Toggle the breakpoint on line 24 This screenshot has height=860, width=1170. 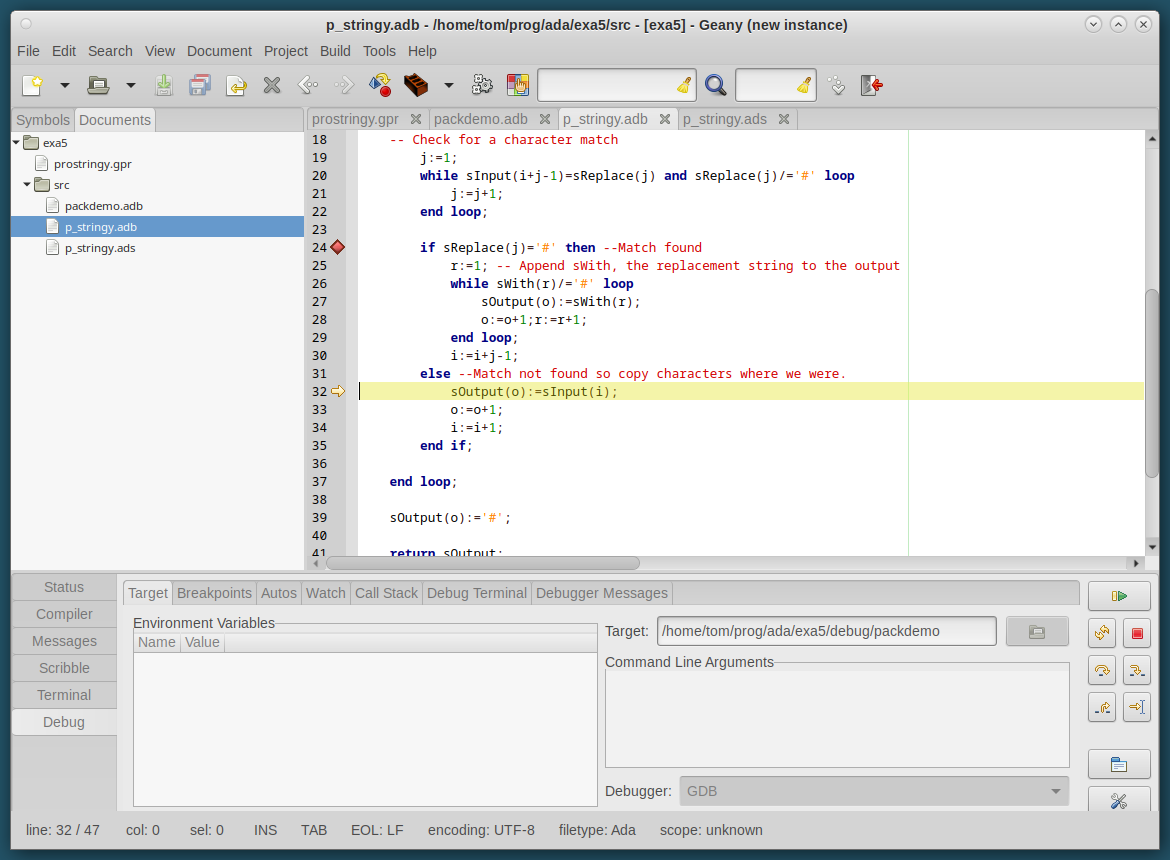click(x=338, y=247)
